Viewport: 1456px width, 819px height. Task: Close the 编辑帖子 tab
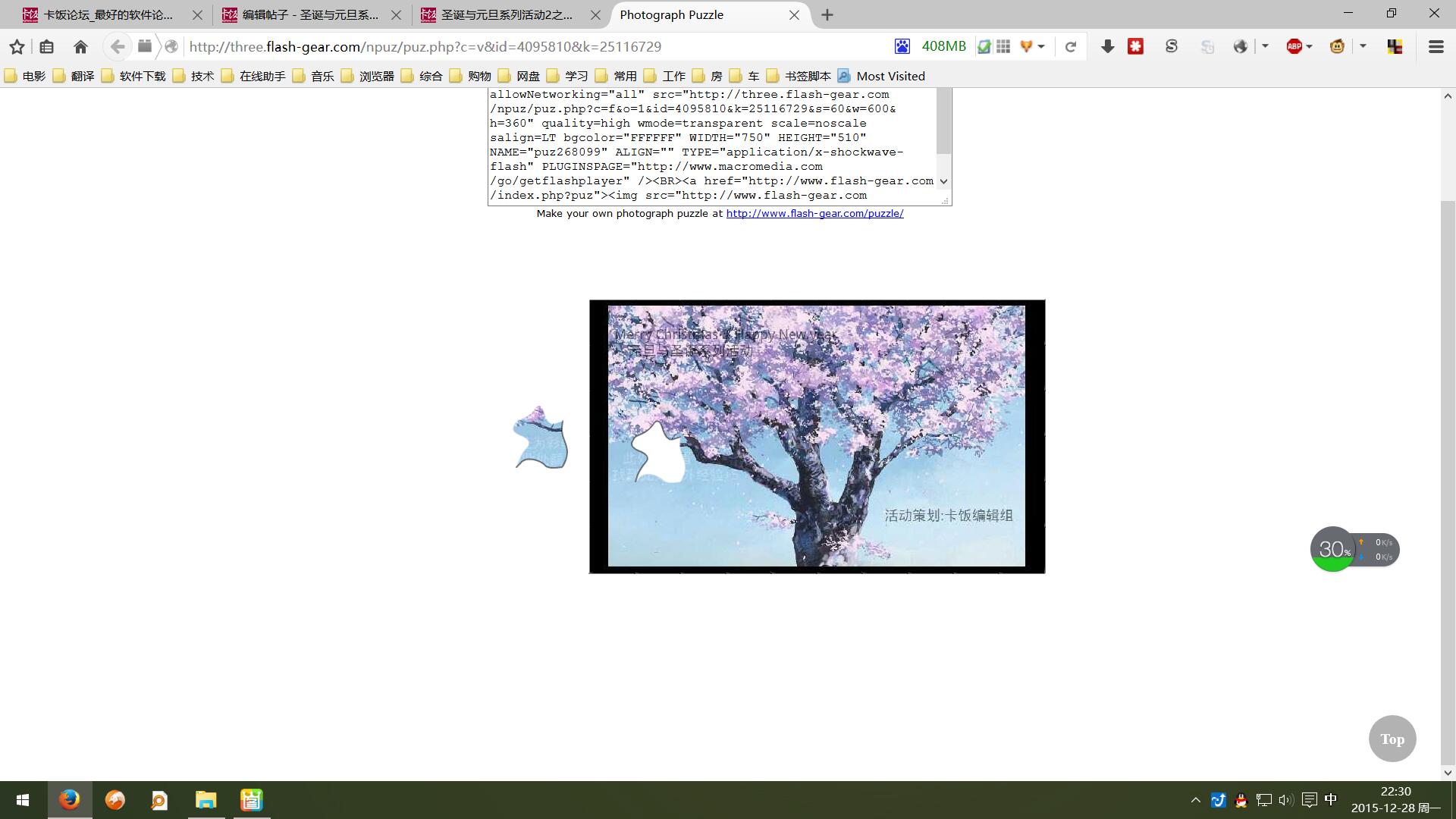396,15
